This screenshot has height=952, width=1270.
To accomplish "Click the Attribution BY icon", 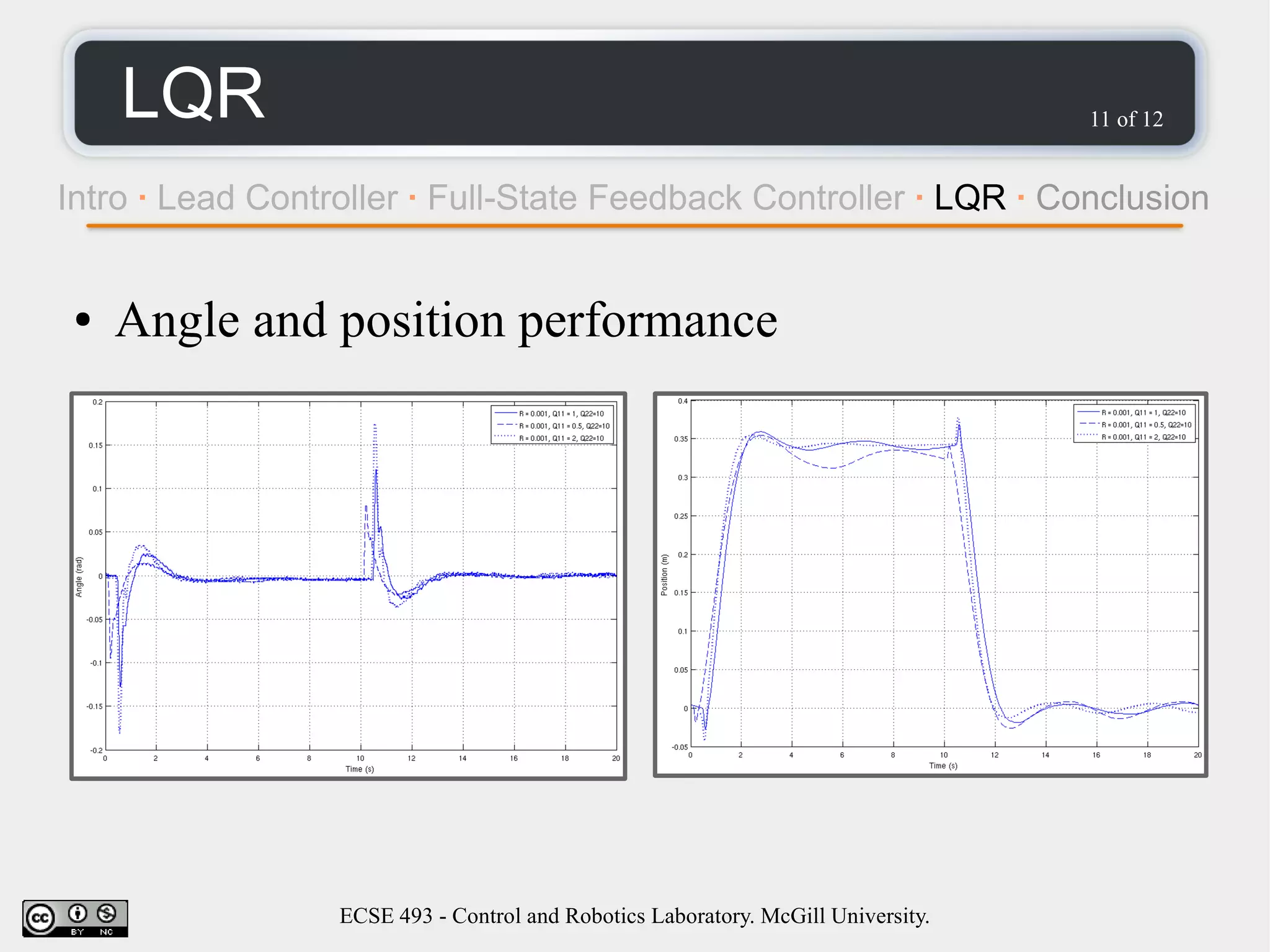I will tap(78, 914).
